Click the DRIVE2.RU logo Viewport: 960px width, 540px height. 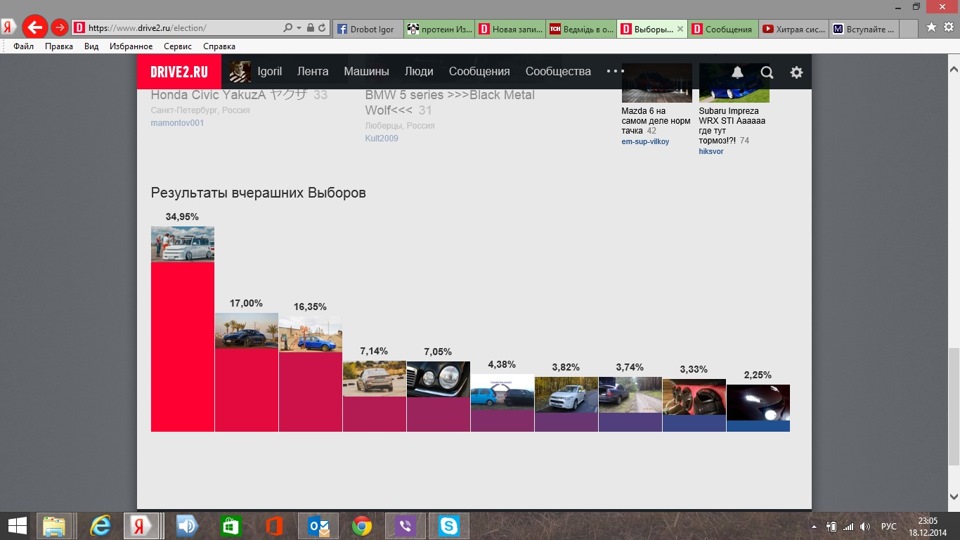point(179,72)
